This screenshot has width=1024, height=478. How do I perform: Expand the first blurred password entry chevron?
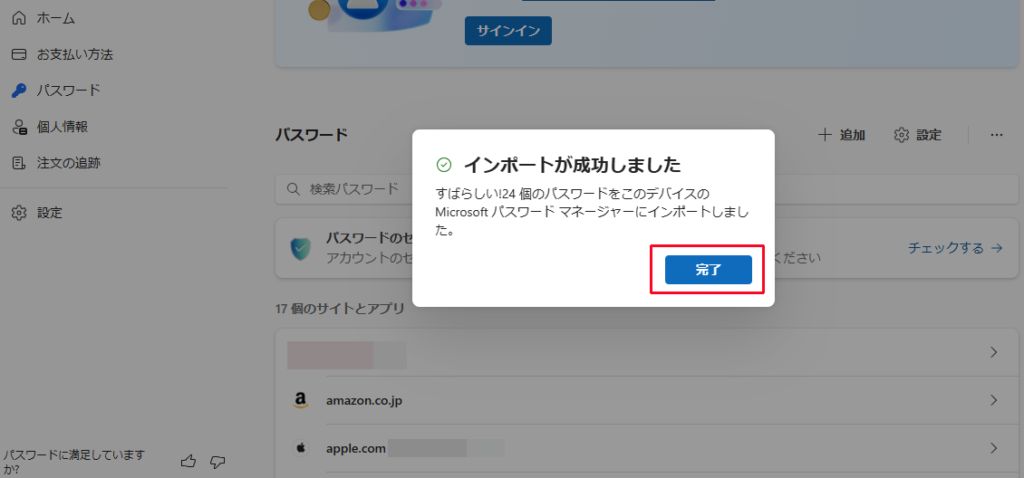click(x=994, y=352)
